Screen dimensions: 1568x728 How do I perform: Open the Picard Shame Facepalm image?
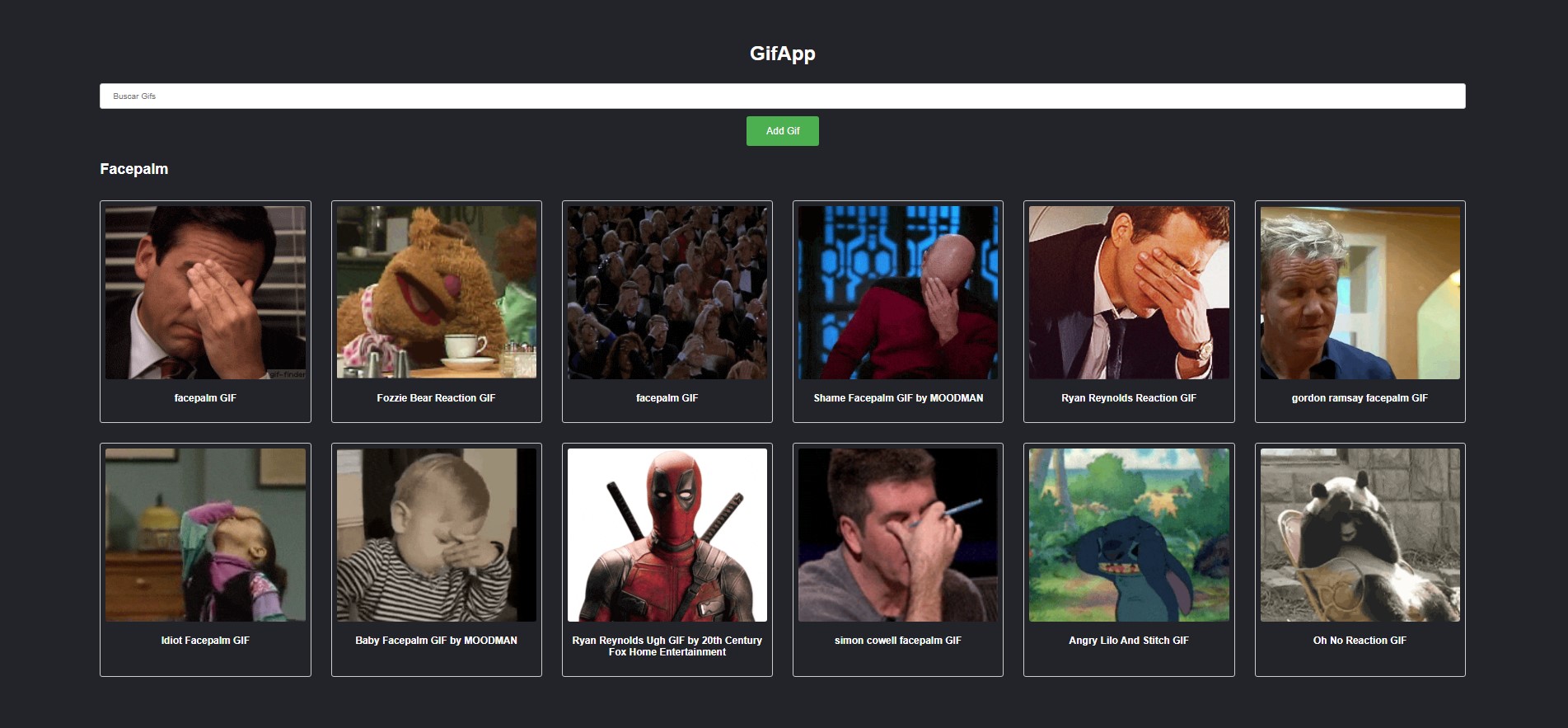pyautogui.click(x=898, y=293)
